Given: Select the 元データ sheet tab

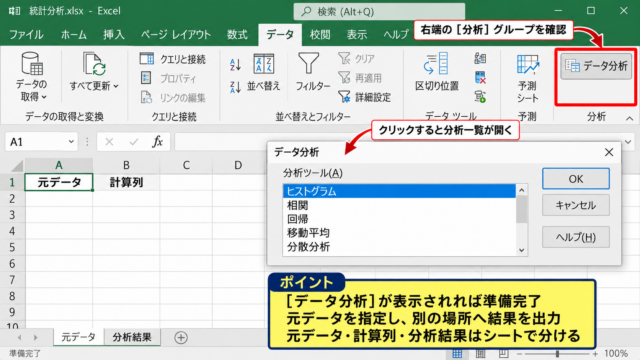Looking at the screenshot, I should [x=78, y=337].
